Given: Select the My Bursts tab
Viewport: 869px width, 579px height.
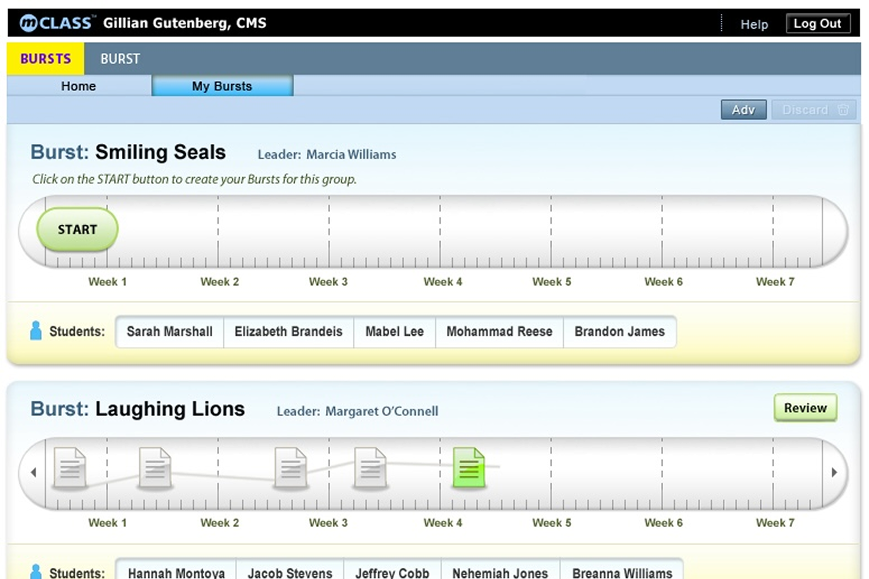Looking at the screenshot, I should (x=222, y=86).
